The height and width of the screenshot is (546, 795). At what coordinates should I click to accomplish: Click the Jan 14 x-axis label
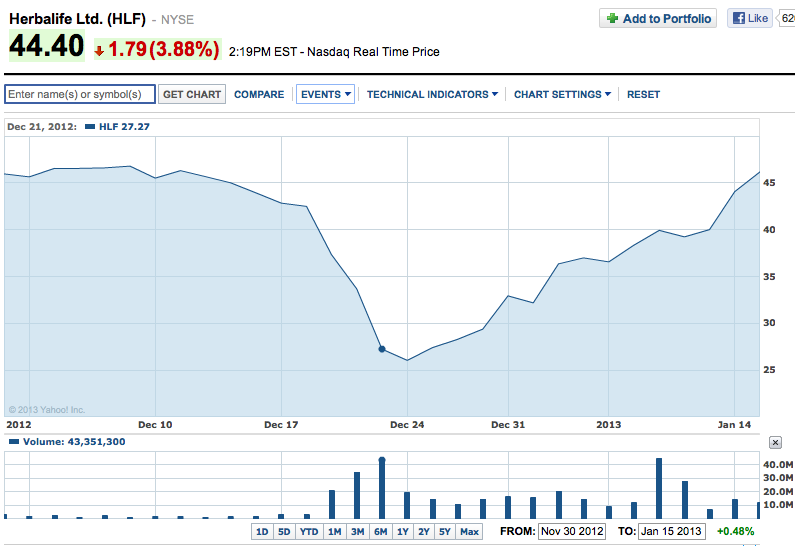click(734, 425)
